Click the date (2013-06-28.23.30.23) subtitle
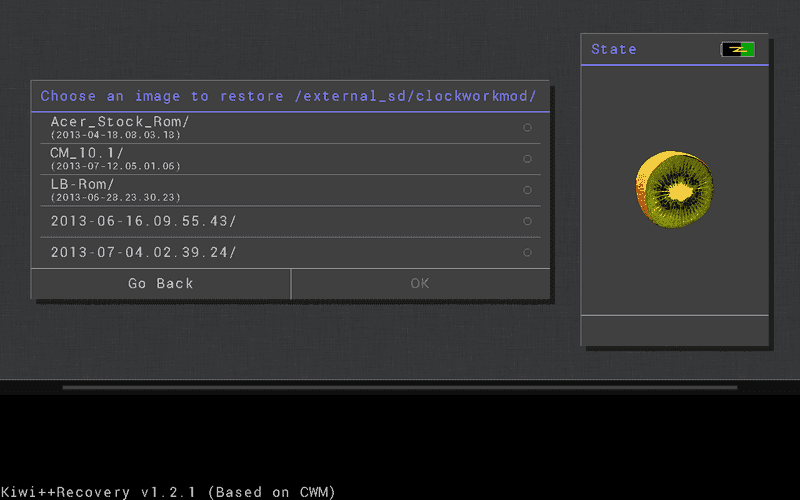 click(x=116, y=197)
